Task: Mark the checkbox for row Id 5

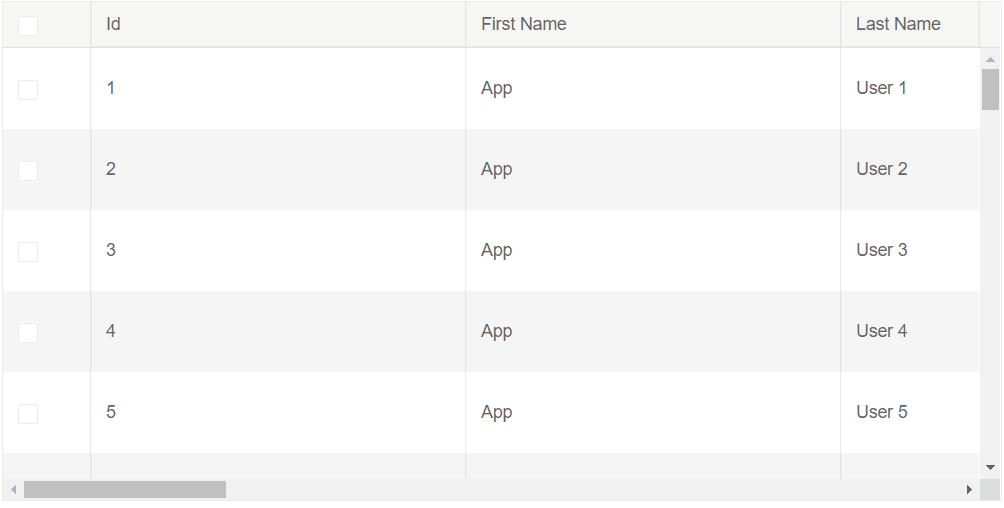Action: coord(28,414)
